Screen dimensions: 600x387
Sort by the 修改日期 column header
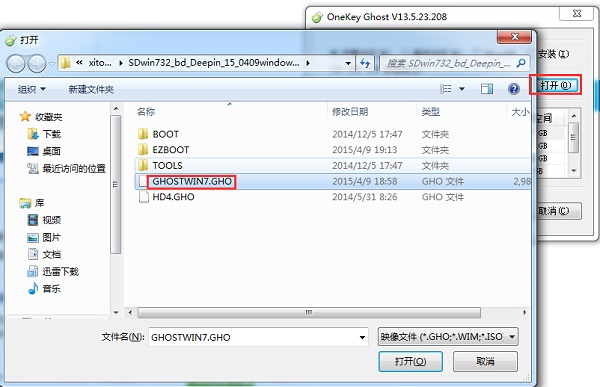[x=350, y=112]
